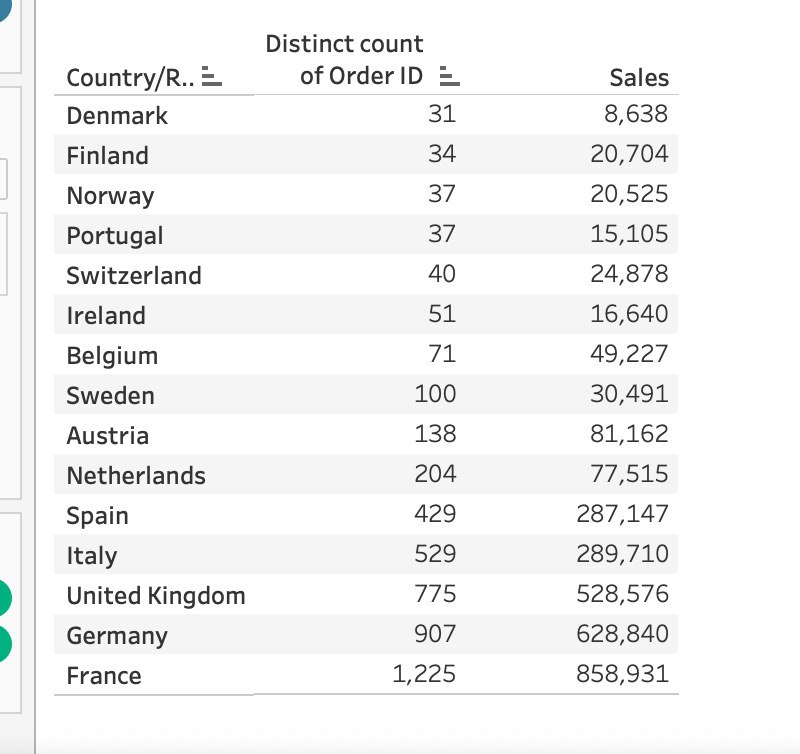
Task: Click Germany's sales value 628,840
Action: pyautogui.click(x=622, y=634)
